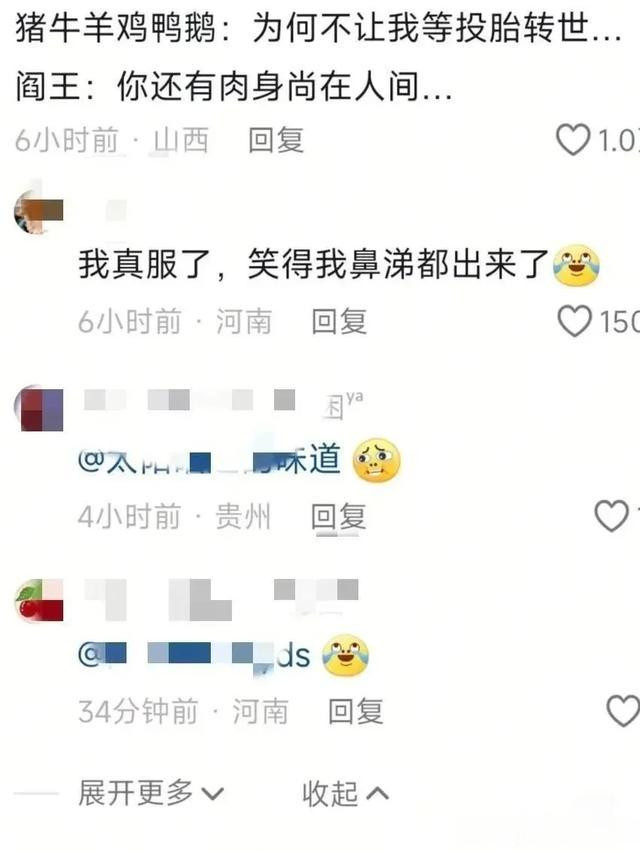Reply to the 山西 top comment
Viewport: 640px width, 853px height.
point(276,140)
